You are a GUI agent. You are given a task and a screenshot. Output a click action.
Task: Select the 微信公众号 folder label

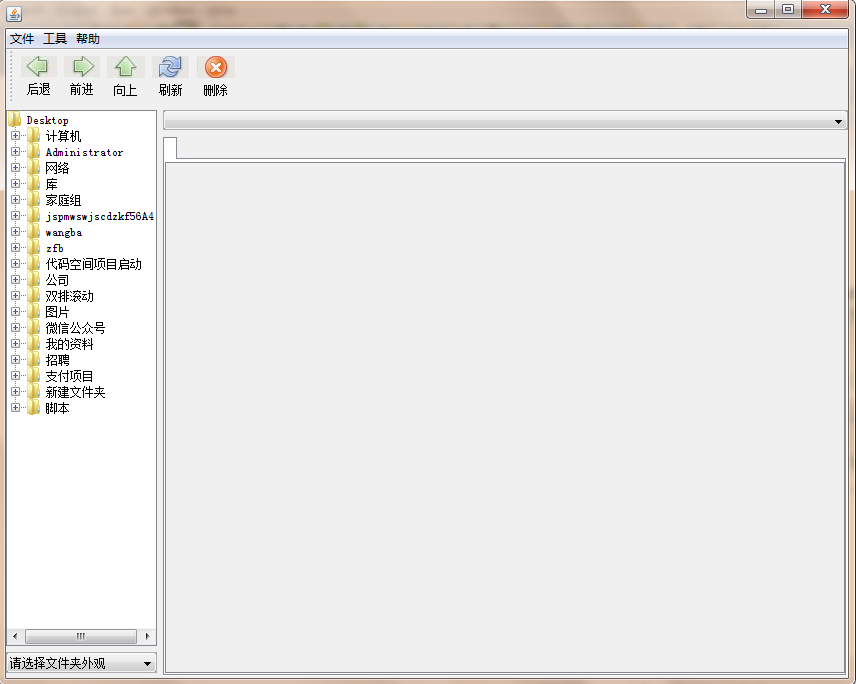[x=75, y=328]
